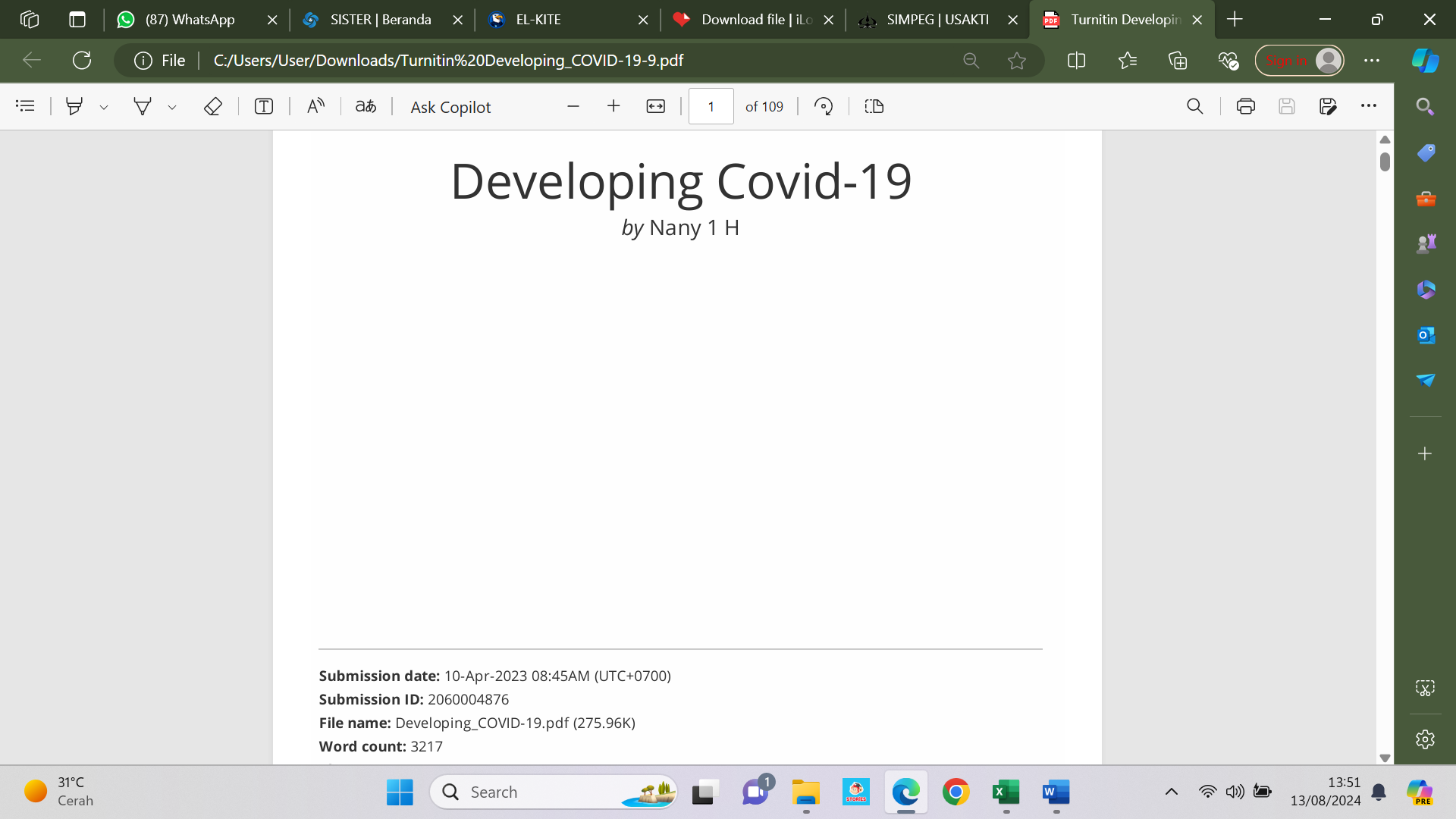1456x819 pixels.
Task: Click Ask Copilot button
Action: 450,107
